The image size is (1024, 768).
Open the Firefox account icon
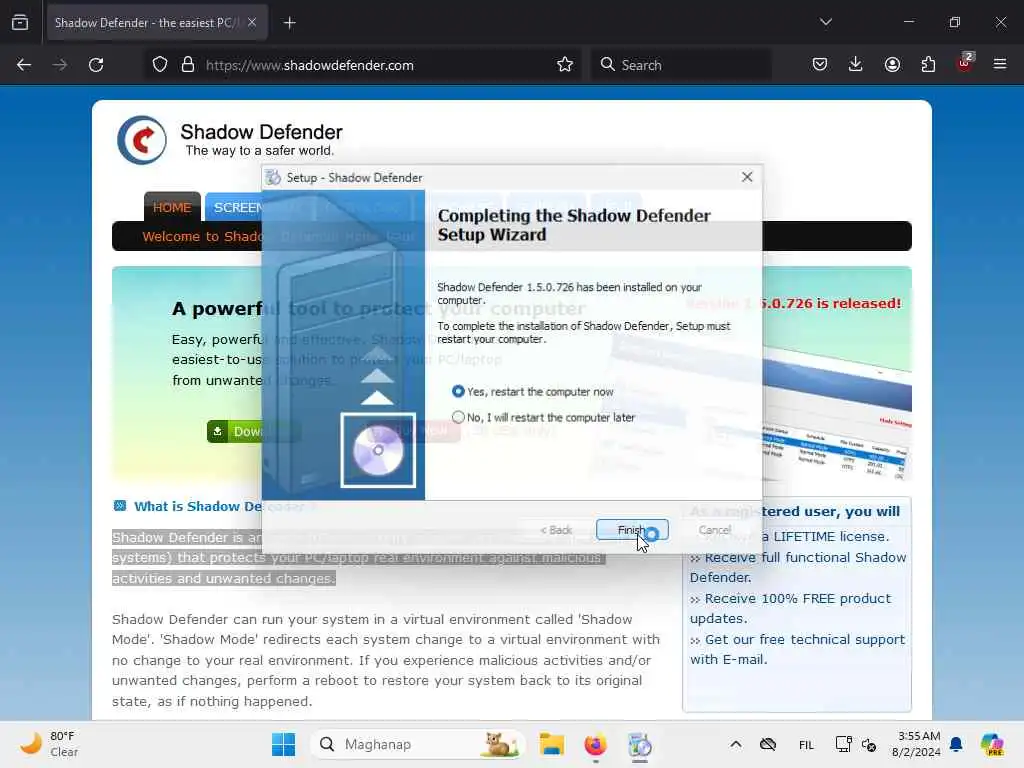pyautogui.click(x=892, y=64)
